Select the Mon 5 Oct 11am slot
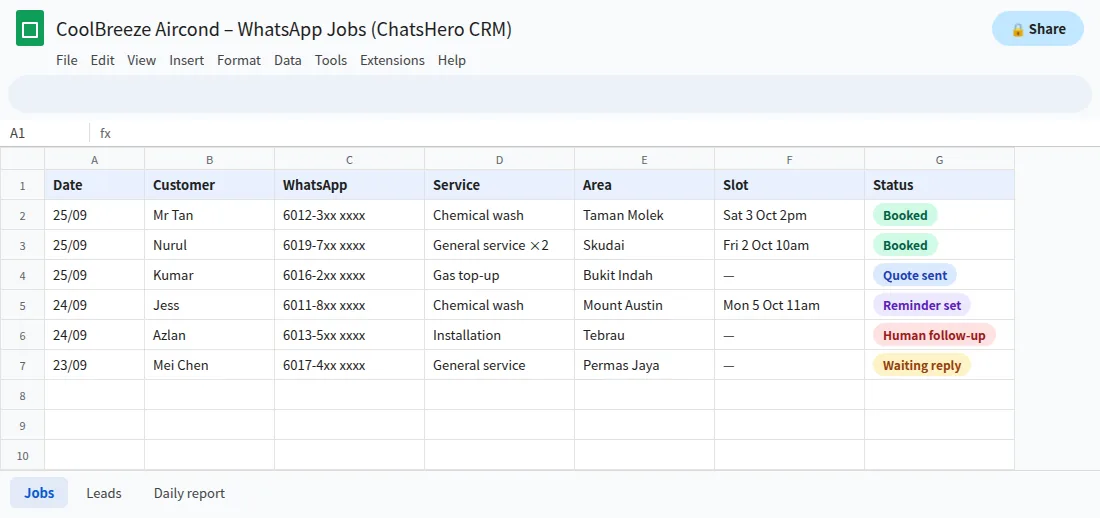The image size is (1100, 518). tap(790, 305)
